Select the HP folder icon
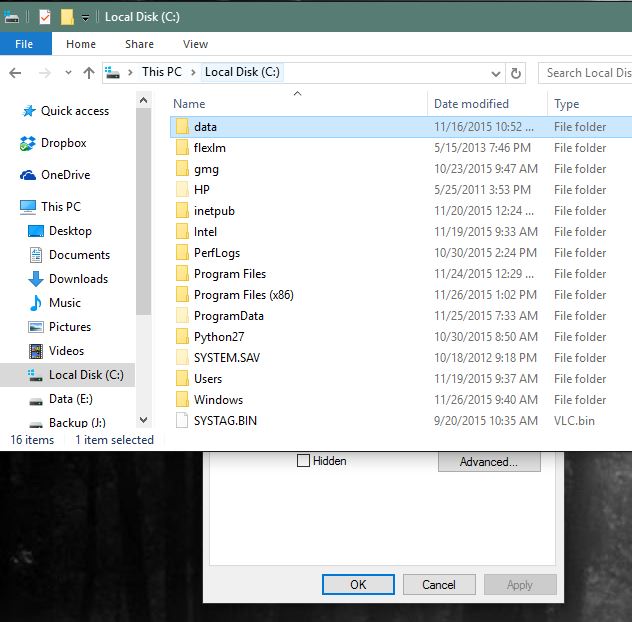The width and height of the screenshot is (632, 622). coord(182,189)
